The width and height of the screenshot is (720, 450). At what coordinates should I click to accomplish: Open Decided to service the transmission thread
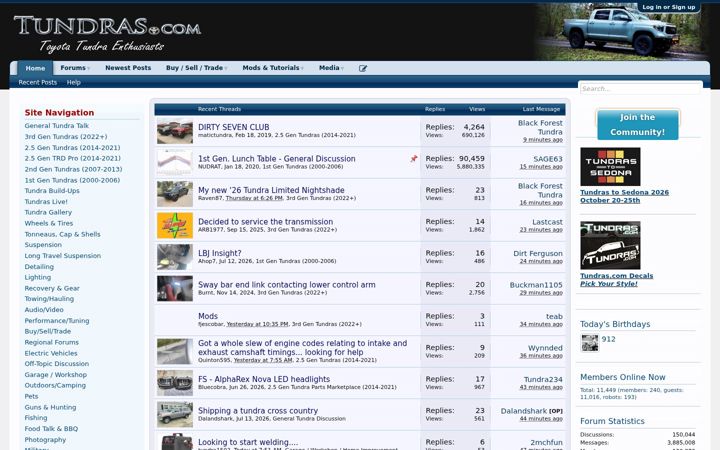tap(265, 221)
